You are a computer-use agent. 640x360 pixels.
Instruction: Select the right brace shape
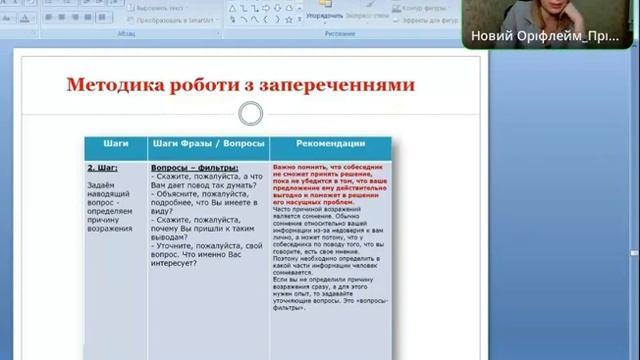pyautogui.click(x=277, y=19)
